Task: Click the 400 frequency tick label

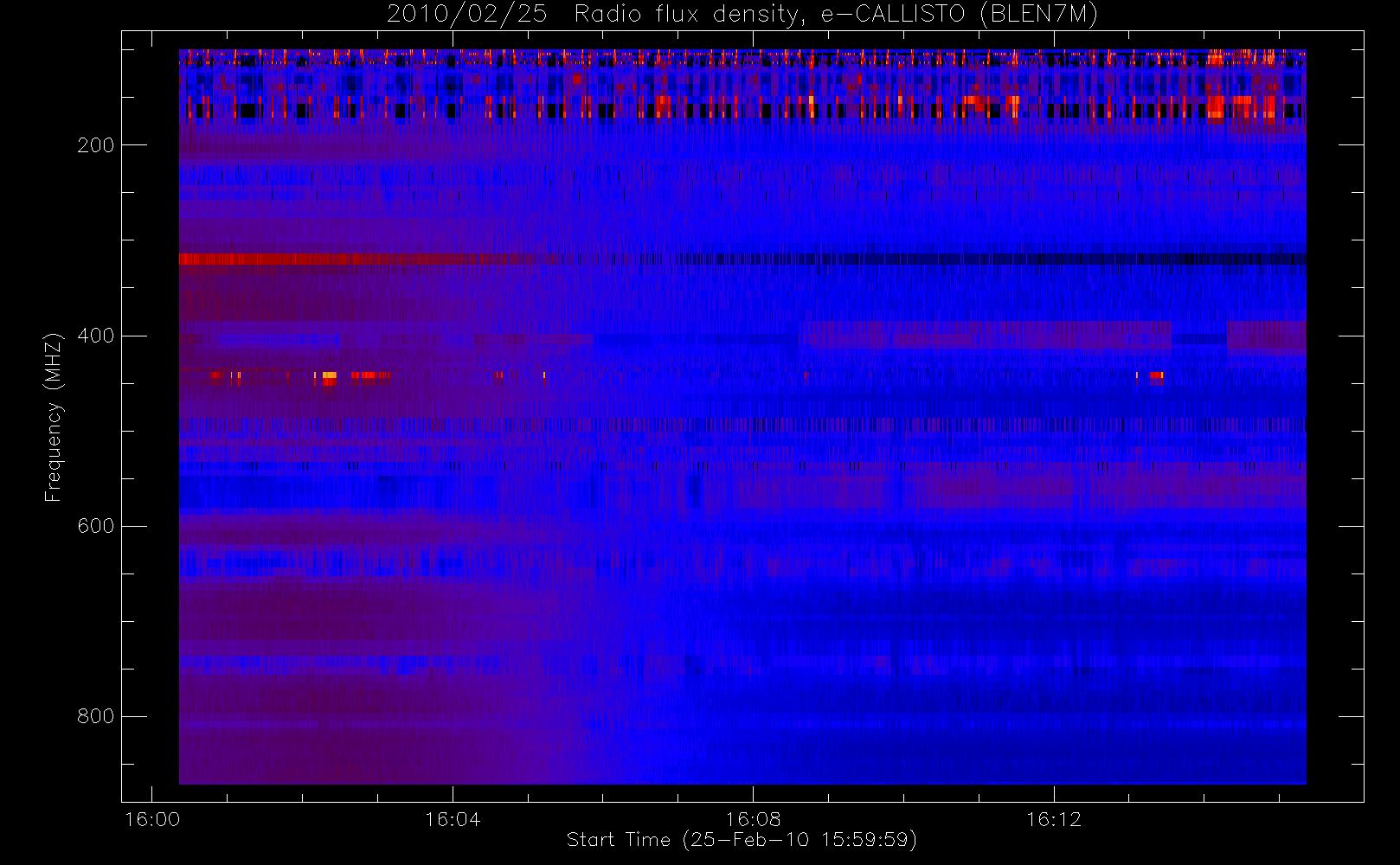Action: (96, 336)
